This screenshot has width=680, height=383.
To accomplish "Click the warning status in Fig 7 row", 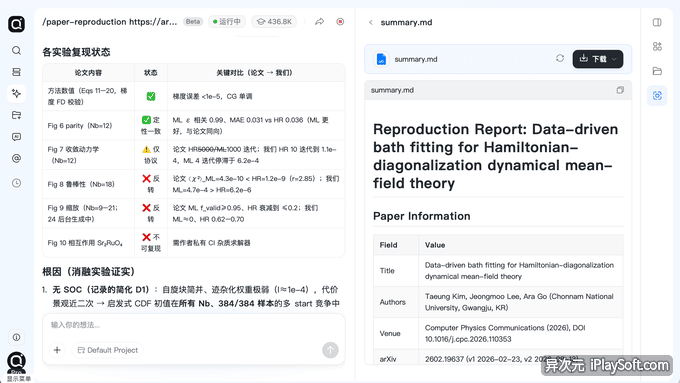I will (x=151, y=155).
